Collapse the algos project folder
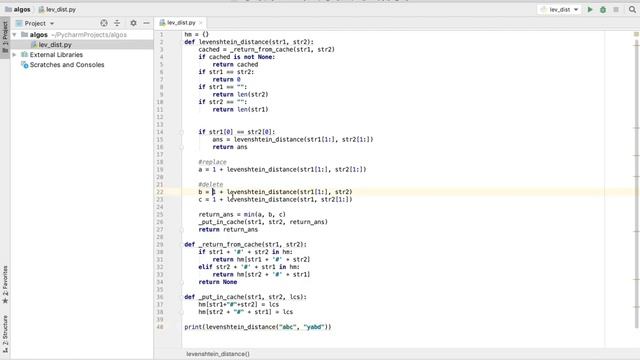 (15, 35)
